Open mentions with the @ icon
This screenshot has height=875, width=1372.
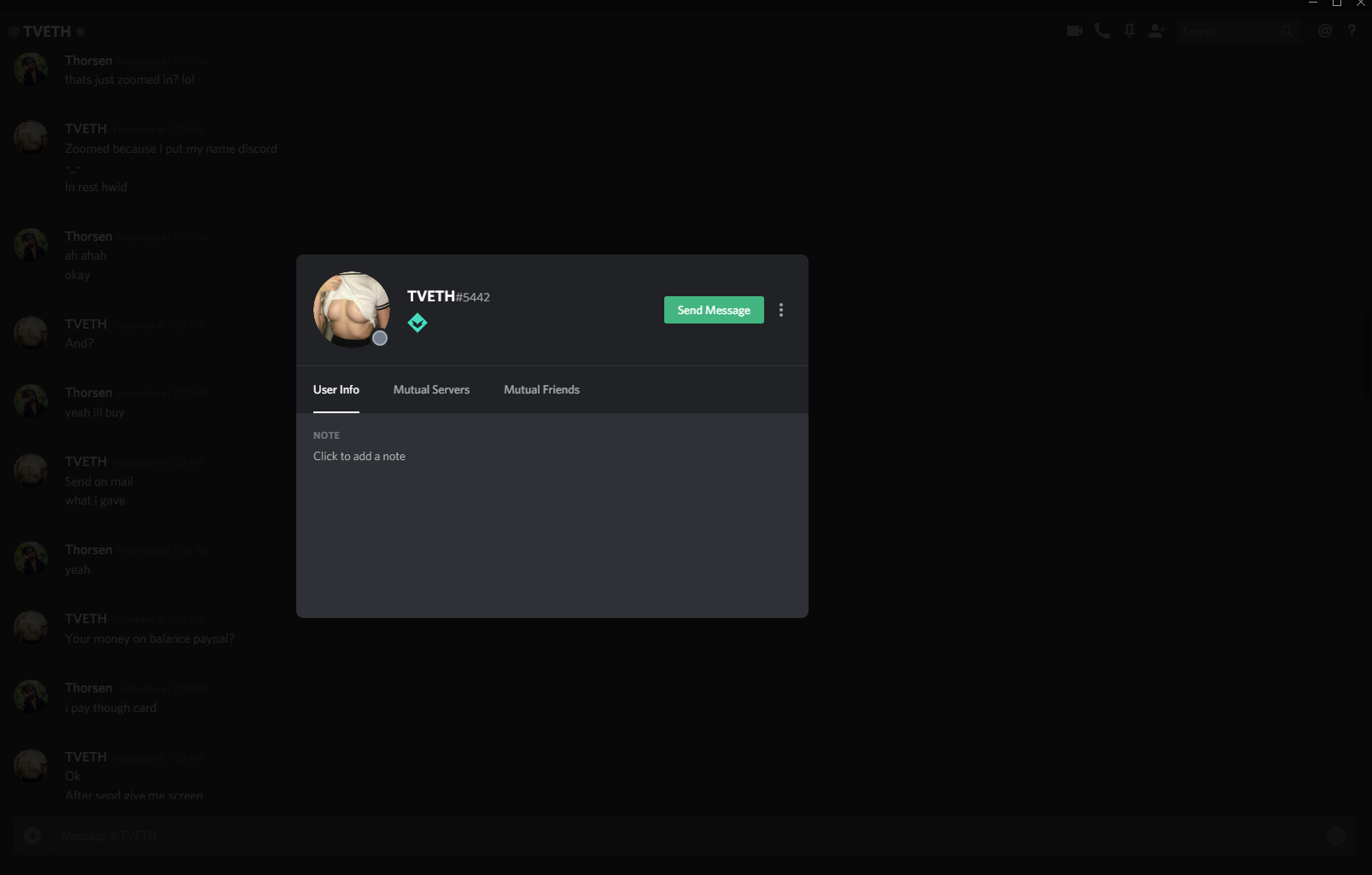(1325, 31)
